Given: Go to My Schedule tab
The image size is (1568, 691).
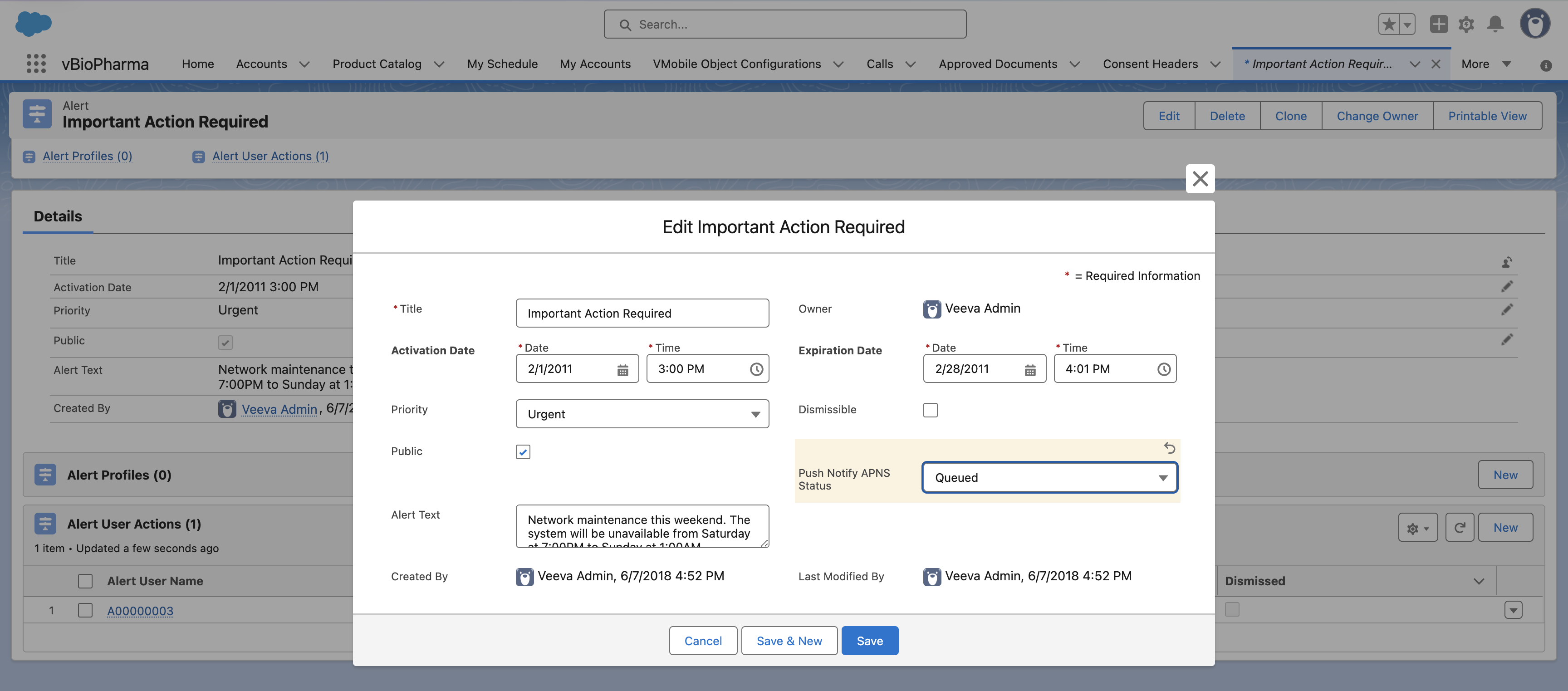Looking at the screenshot, I should [x=502, y=64].
